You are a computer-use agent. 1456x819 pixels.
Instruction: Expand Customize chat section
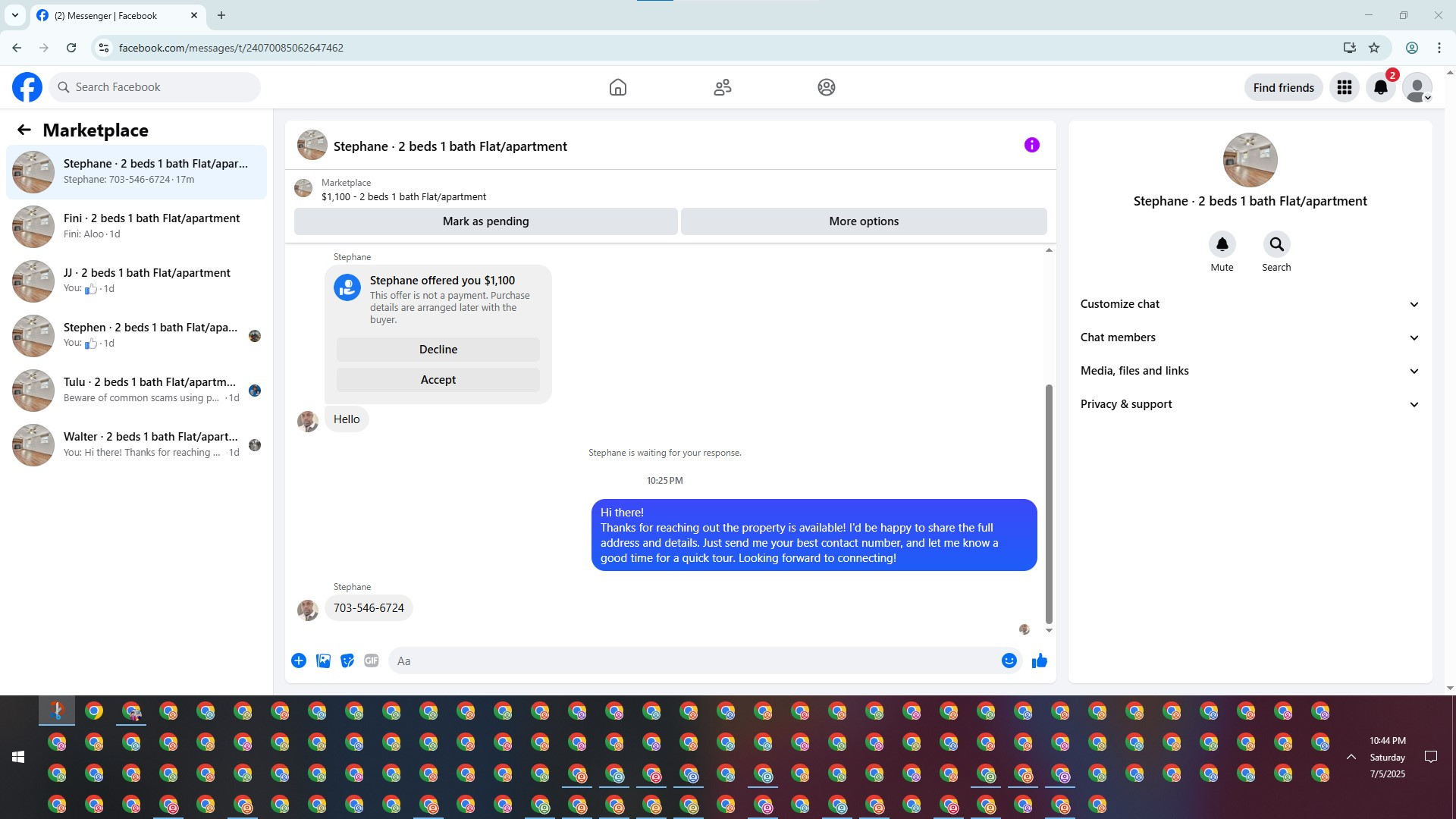point(1250,304)
